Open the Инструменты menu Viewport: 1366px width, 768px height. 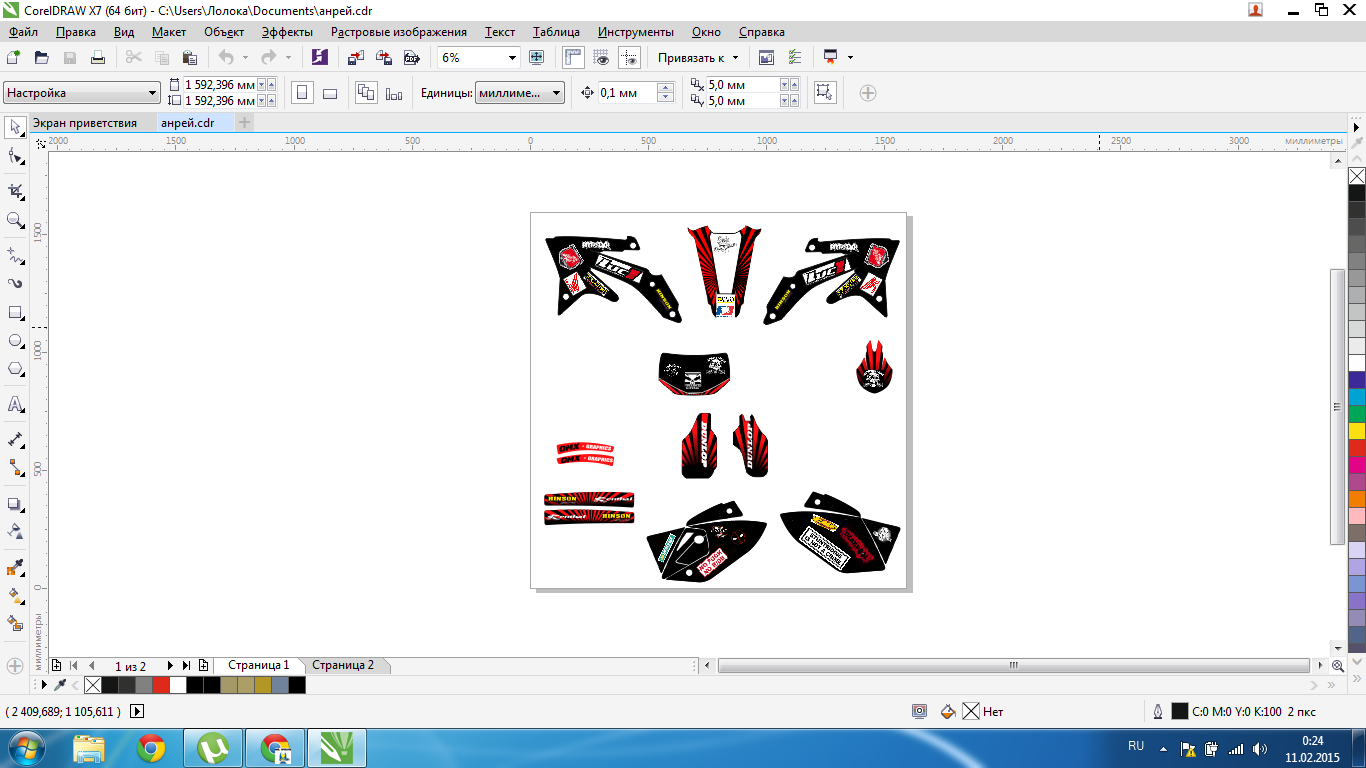[x=636, y=32]
